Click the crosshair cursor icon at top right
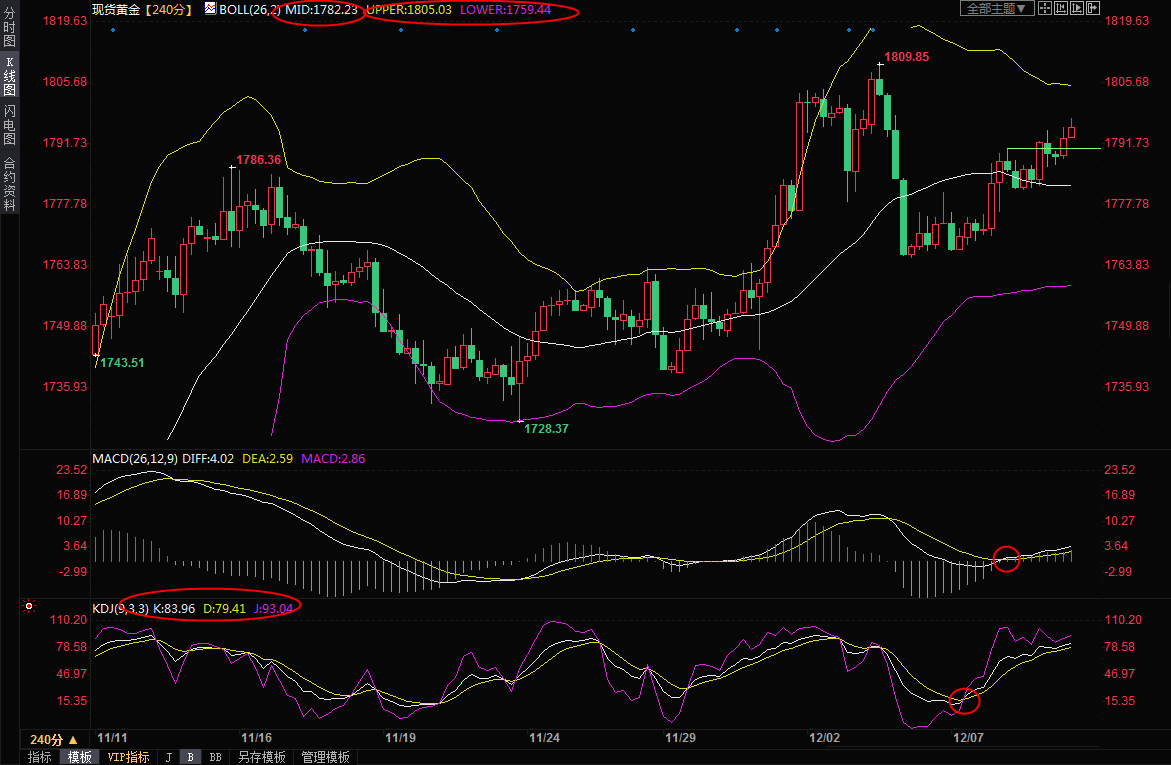Screen dimensions: 1171x765 pyautogui.click(x=1045, y=8)
